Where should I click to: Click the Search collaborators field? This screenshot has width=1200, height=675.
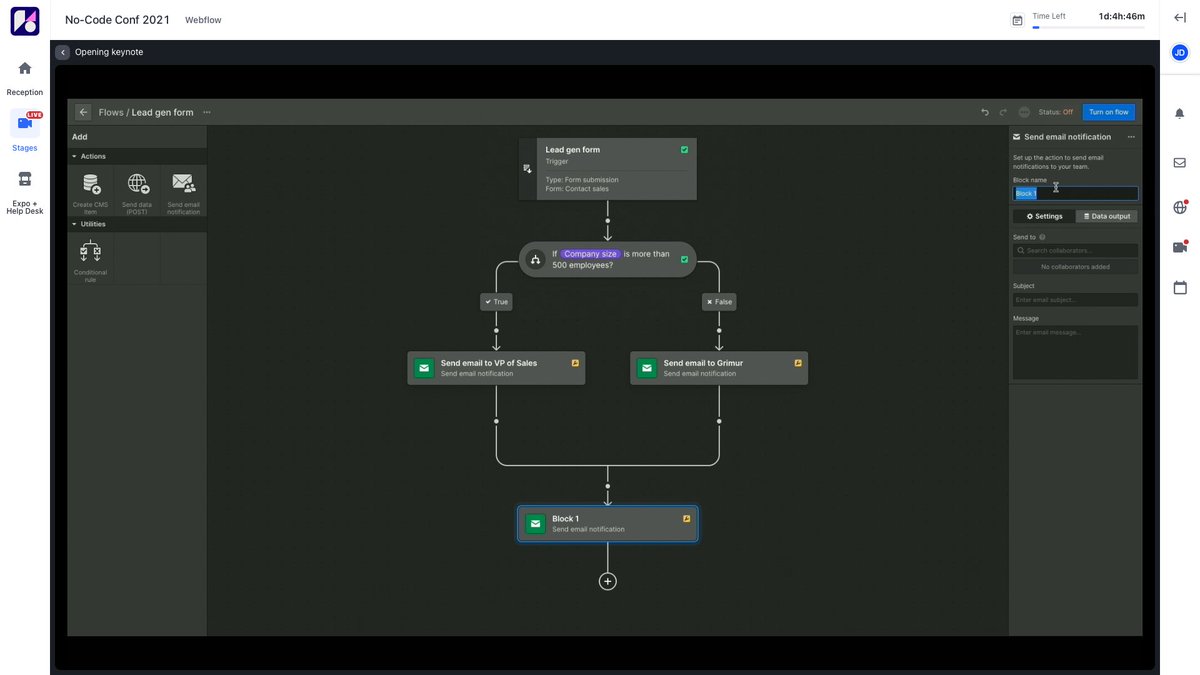tap(1075, 251)
